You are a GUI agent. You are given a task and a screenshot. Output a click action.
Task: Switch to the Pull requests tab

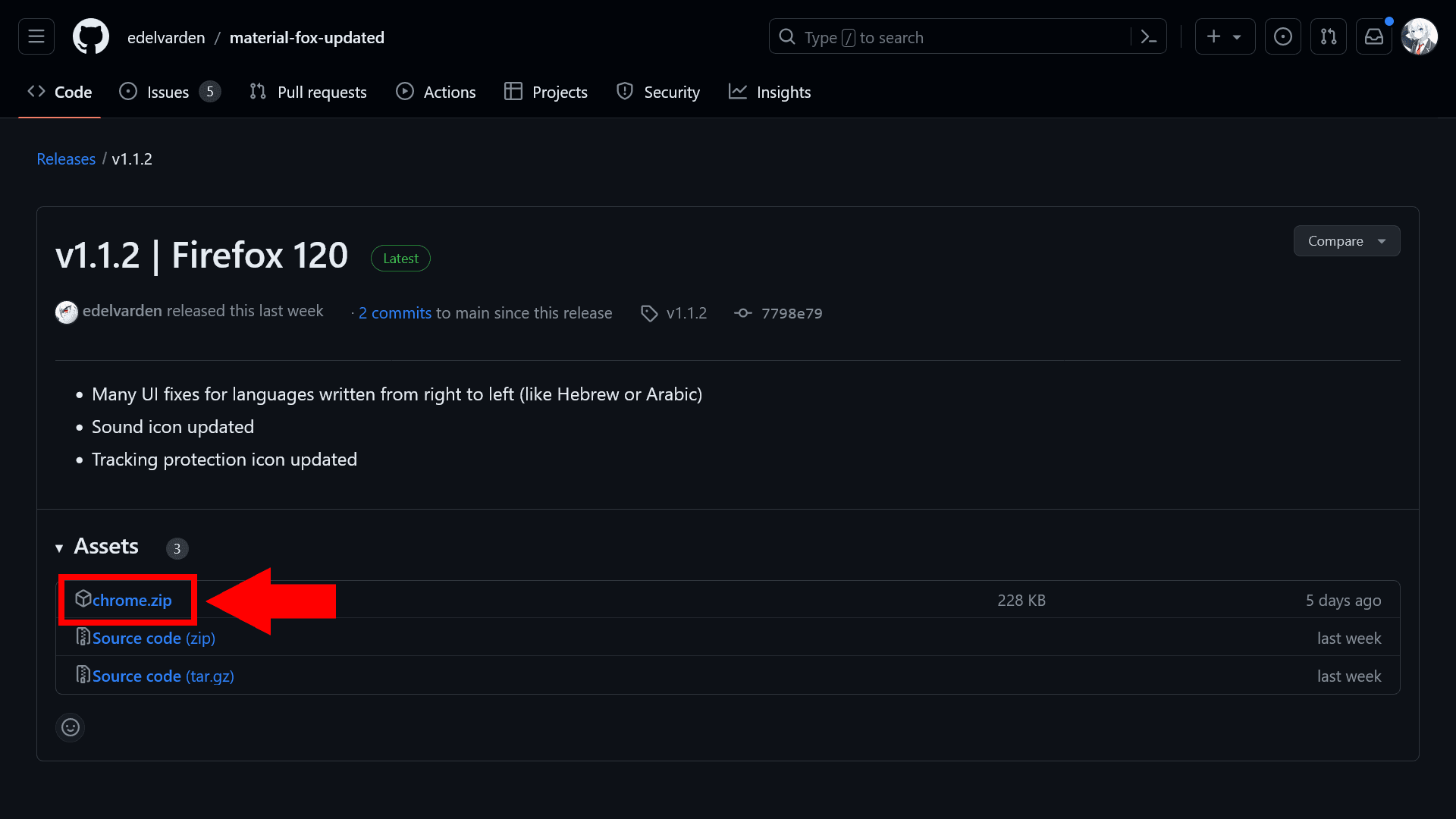(x=308, y=92)
